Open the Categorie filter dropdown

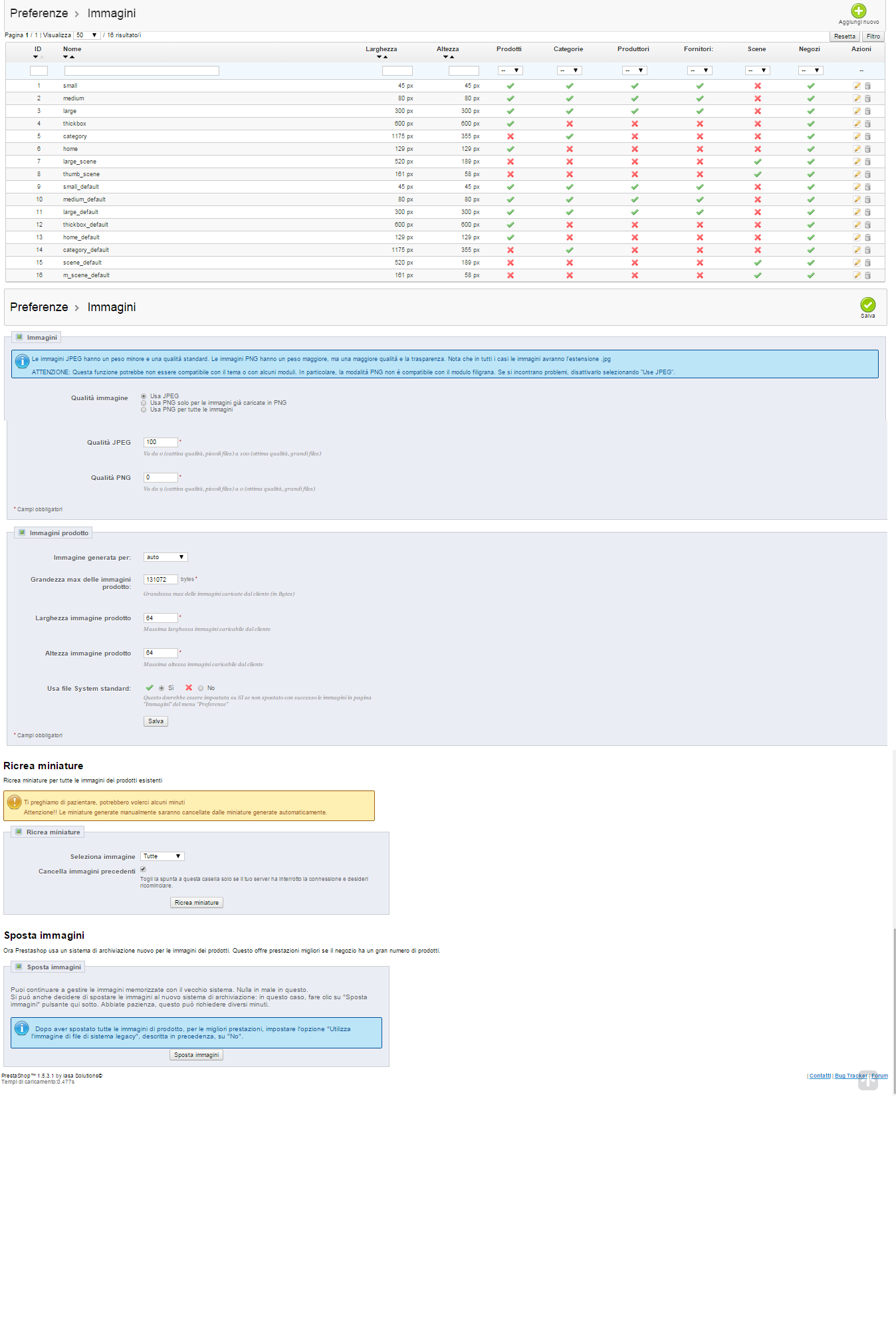[570, 70]
